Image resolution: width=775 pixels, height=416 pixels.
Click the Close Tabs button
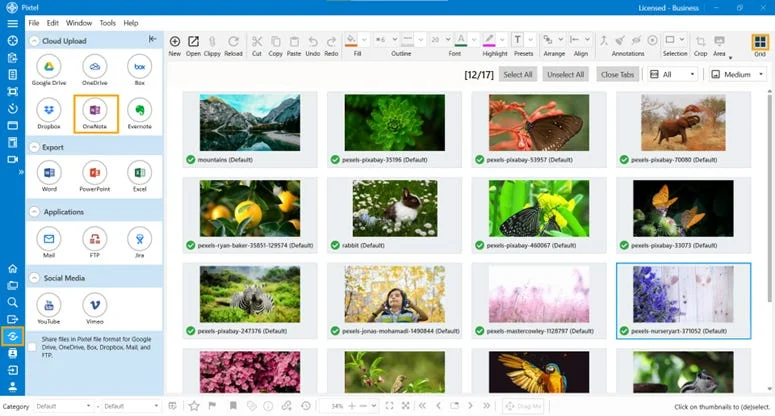617,75
